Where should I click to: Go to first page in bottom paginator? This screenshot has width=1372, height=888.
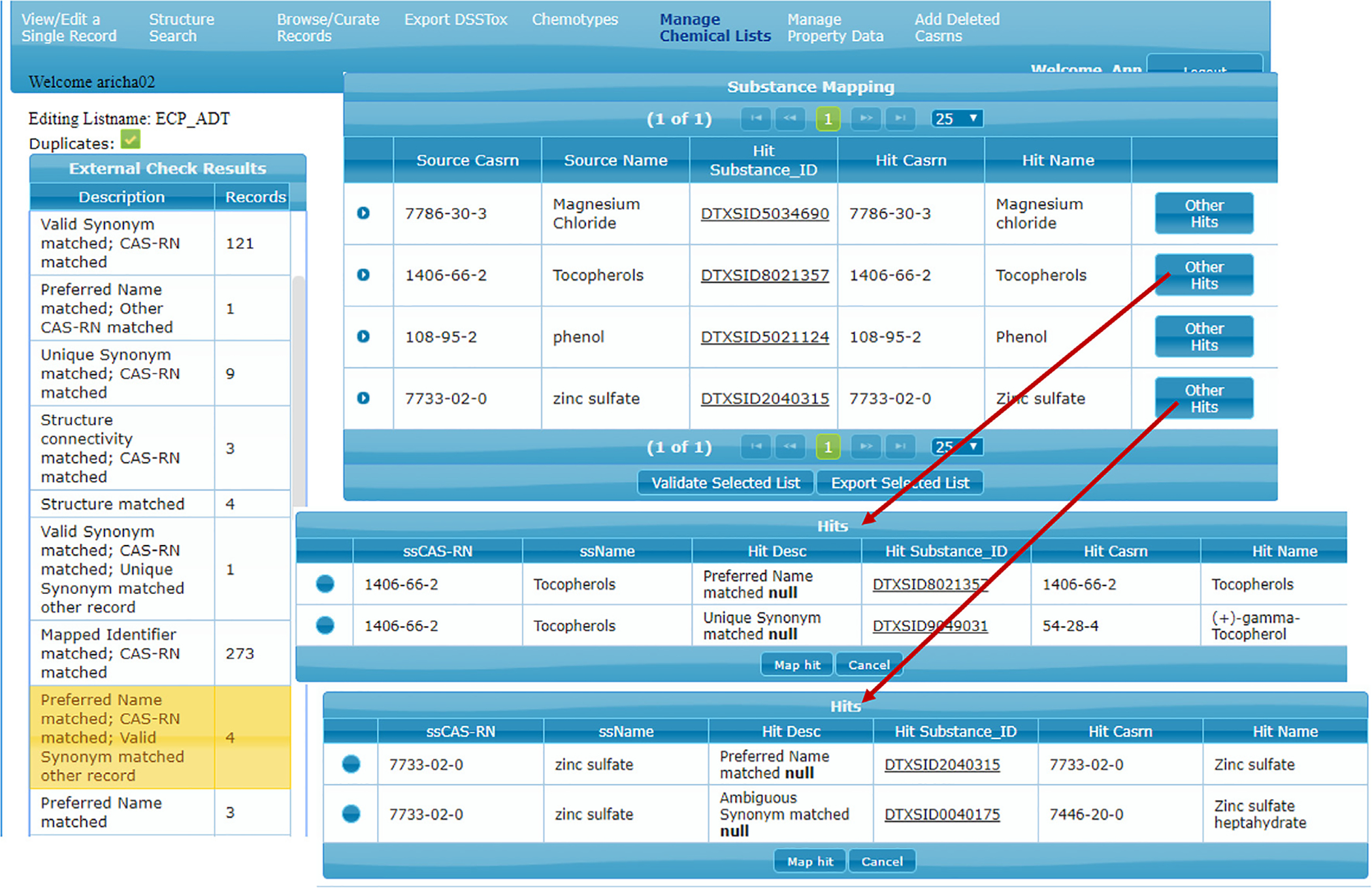[x=756, y=446]
